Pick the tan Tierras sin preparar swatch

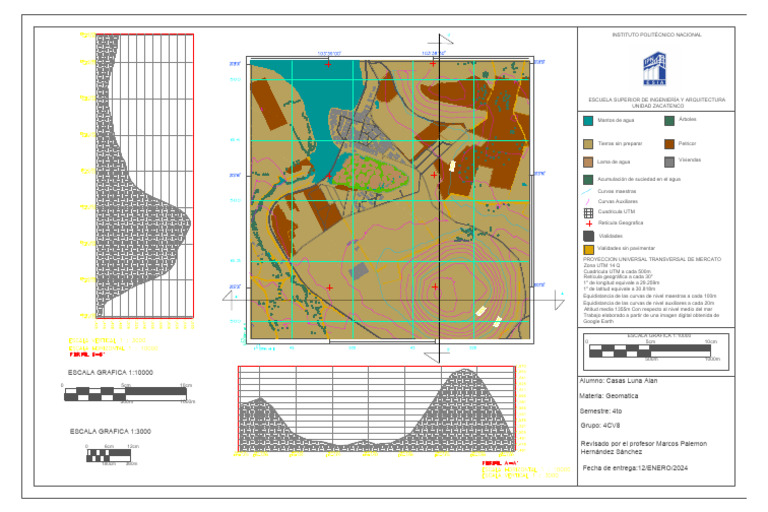[588, 144]
